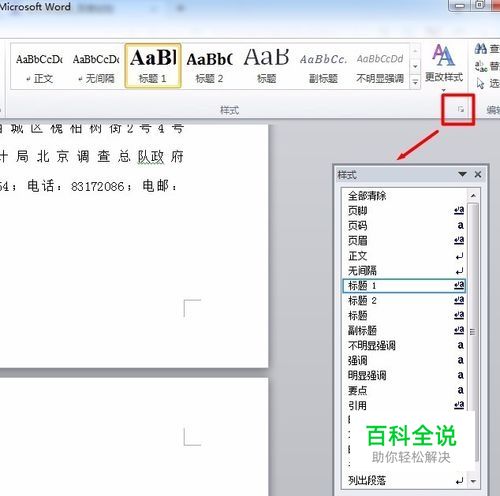Select 标题 1 in the Styles pane list

404,286
